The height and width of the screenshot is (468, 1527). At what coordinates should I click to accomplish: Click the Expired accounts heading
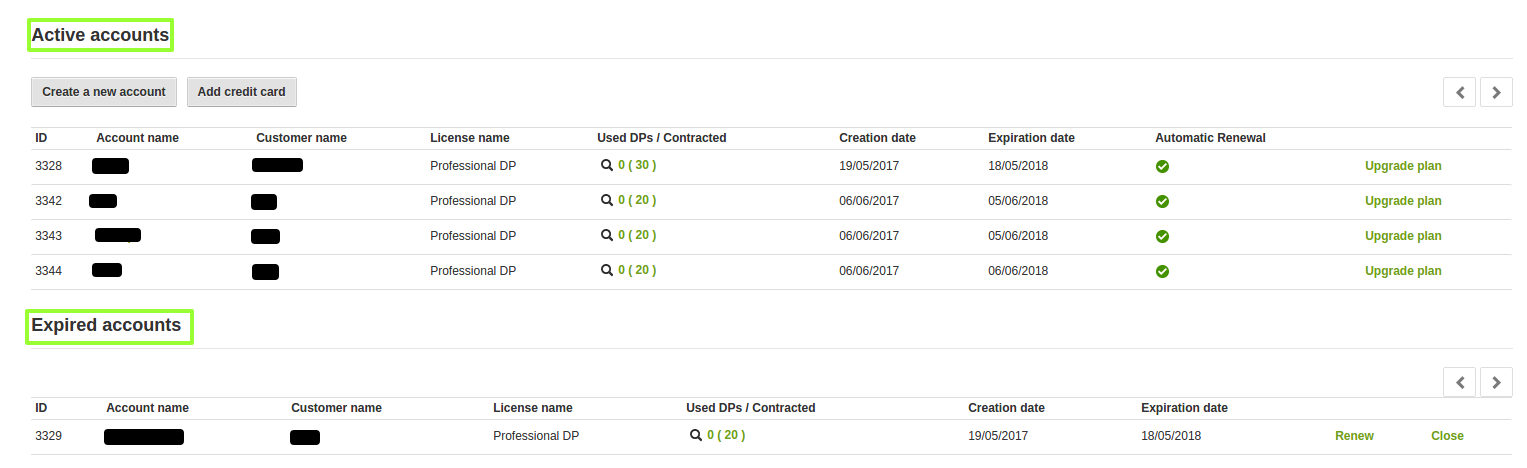point(106,325)
